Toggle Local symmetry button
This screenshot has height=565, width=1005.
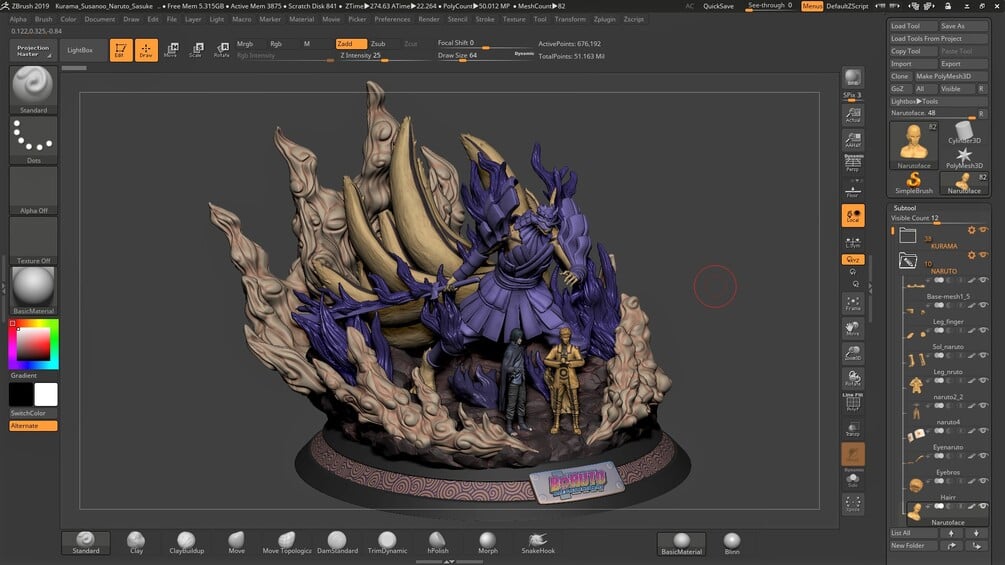point(853,216)
